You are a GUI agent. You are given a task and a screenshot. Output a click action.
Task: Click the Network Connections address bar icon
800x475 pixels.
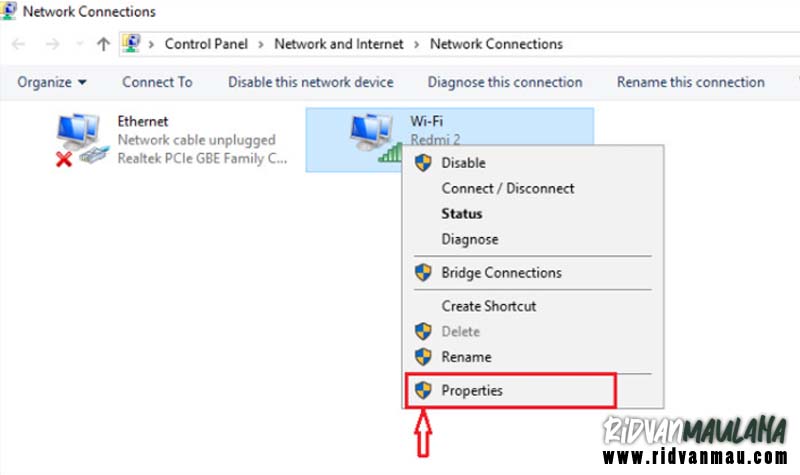click(131, 44)
